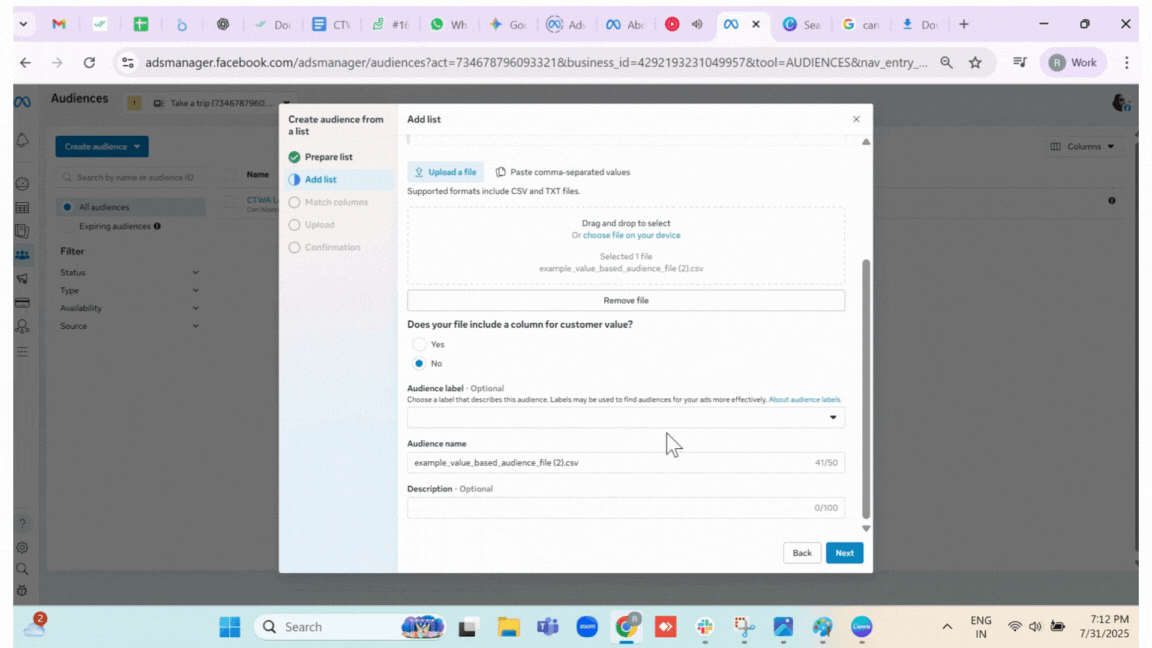
Task: Select the Upload a file tab
Action: point(445,172)
